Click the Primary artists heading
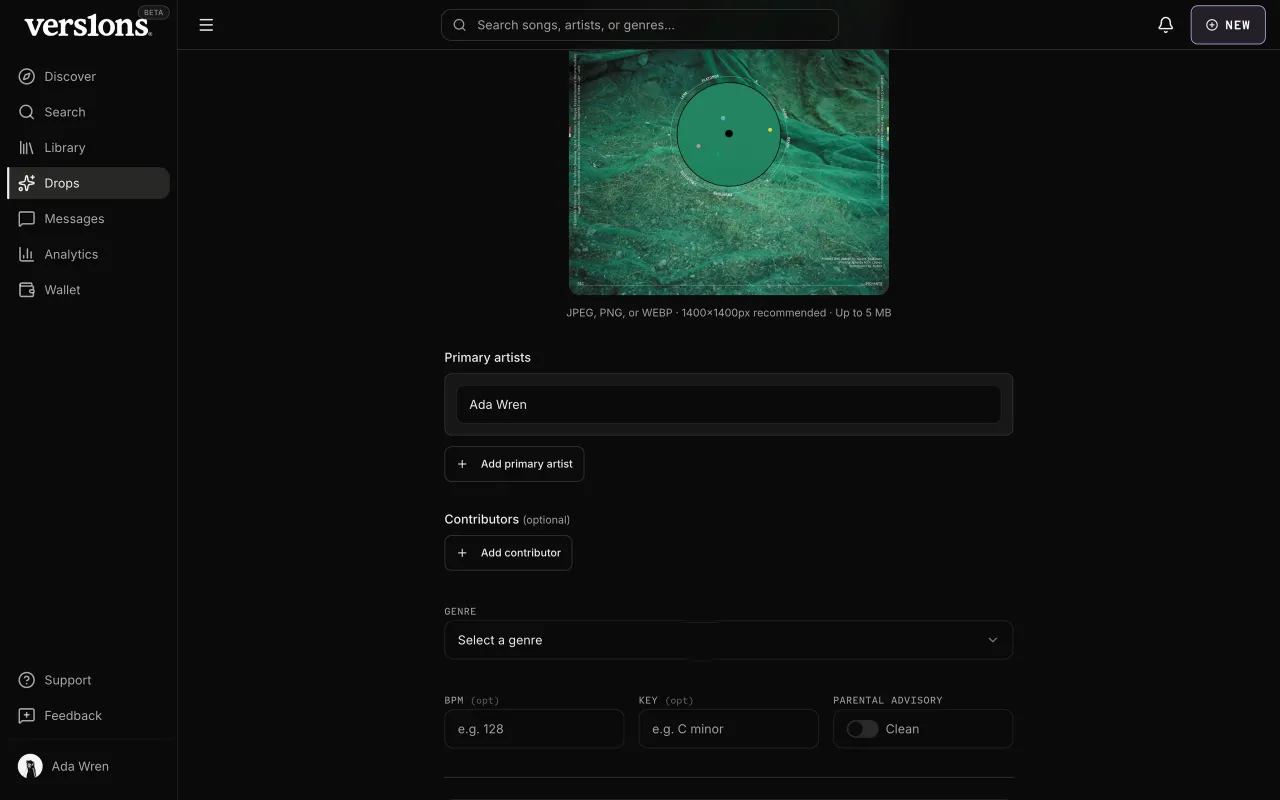Screen dimensions: 1280x800 [487, 357]
